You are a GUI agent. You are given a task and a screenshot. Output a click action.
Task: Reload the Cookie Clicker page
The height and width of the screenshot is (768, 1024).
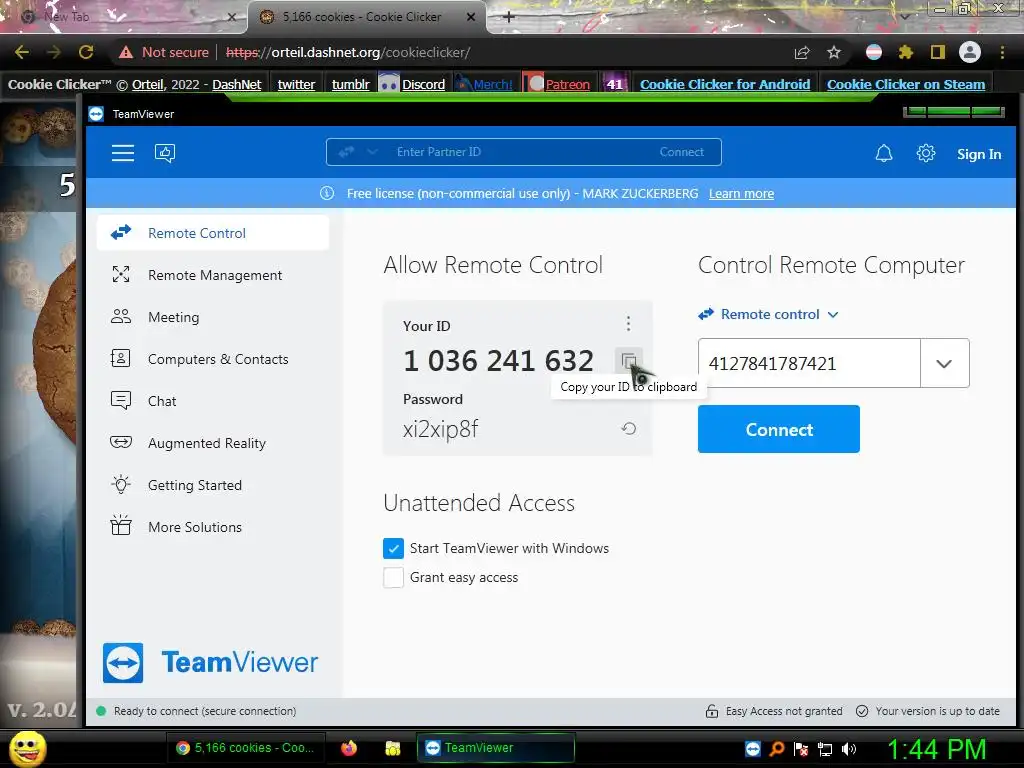tap(86, 52)
